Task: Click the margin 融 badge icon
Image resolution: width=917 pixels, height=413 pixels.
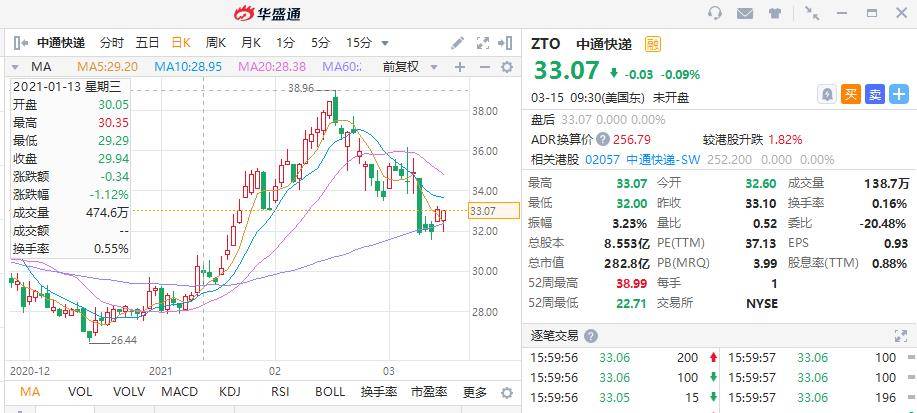Action: click(x=653, y=44)
